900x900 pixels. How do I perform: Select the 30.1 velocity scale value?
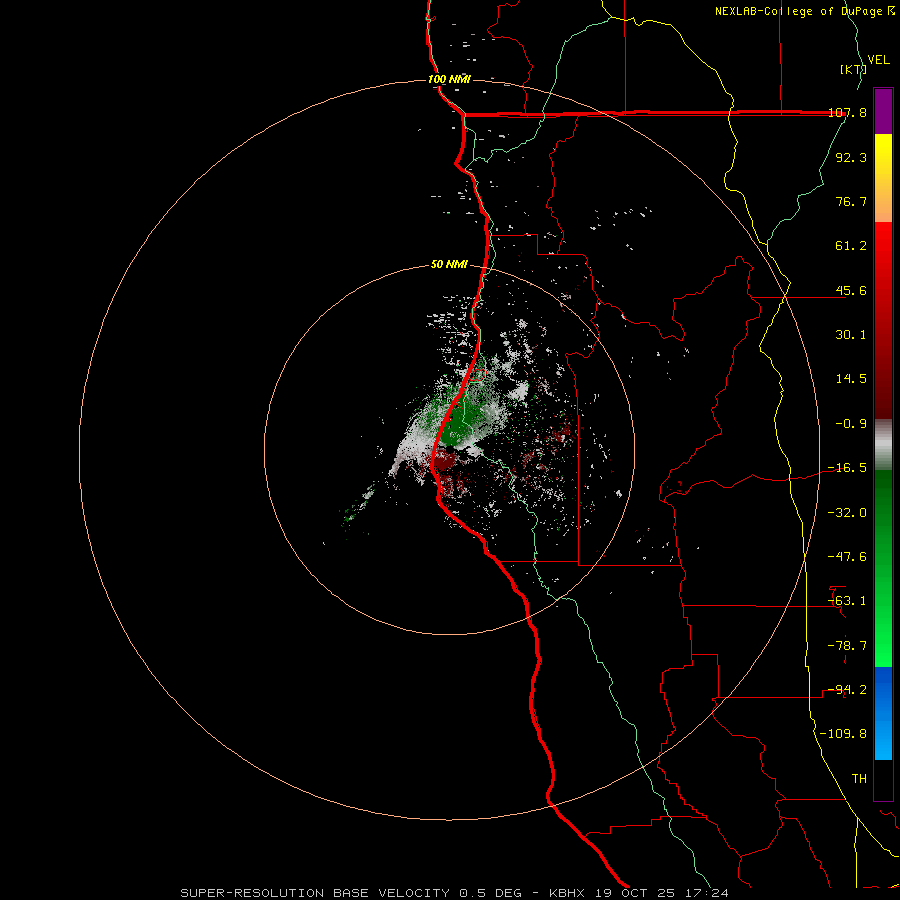tap(851, 335)
